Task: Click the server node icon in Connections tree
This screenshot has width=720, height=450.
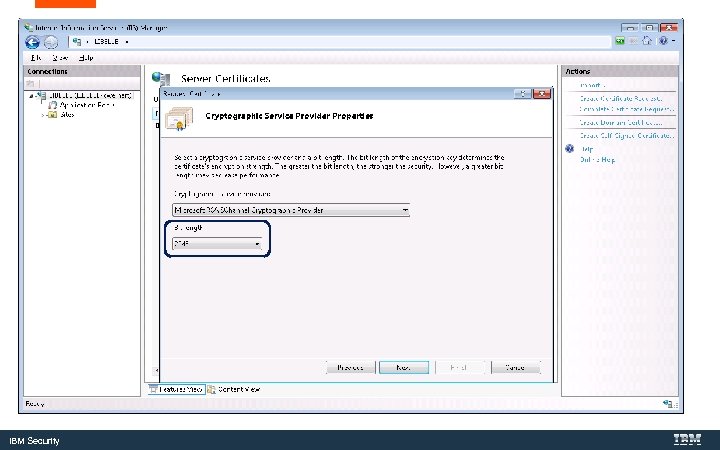Action: click(x=41, y=96)
